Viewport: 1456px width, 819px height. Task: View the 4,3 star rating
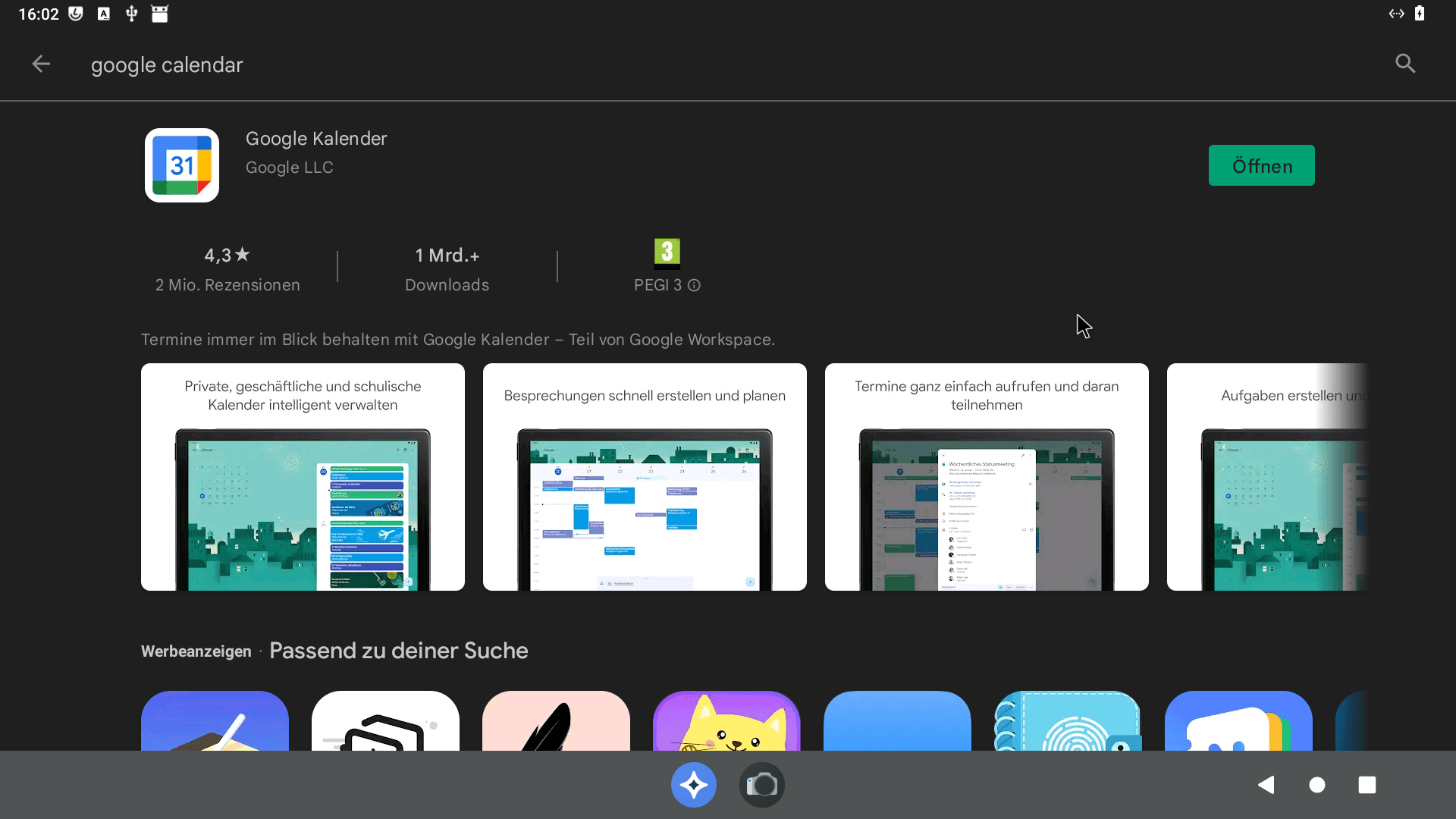pos(227,256)
